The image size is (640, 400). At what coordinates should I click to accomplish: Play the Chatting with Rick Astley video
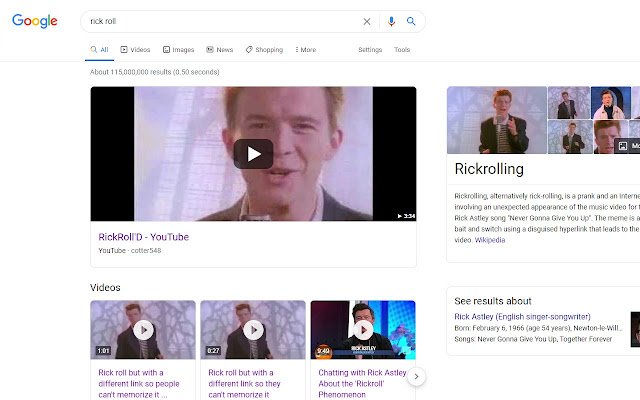point(363,330)
